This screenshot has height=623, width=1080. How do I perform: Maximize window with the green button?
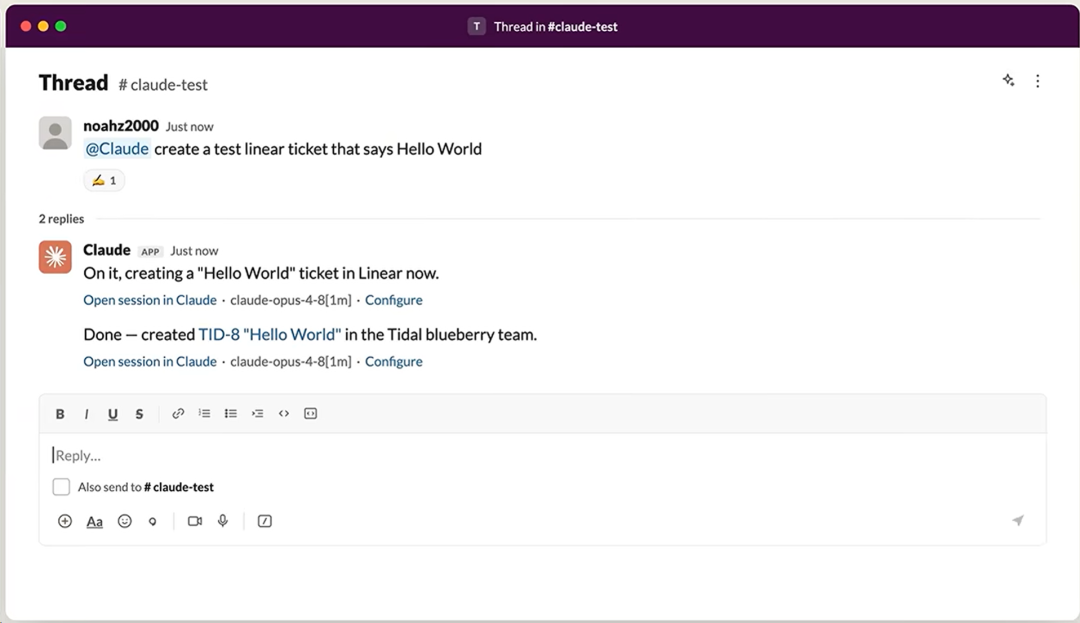pyautogui.click(x=61, y=26)
